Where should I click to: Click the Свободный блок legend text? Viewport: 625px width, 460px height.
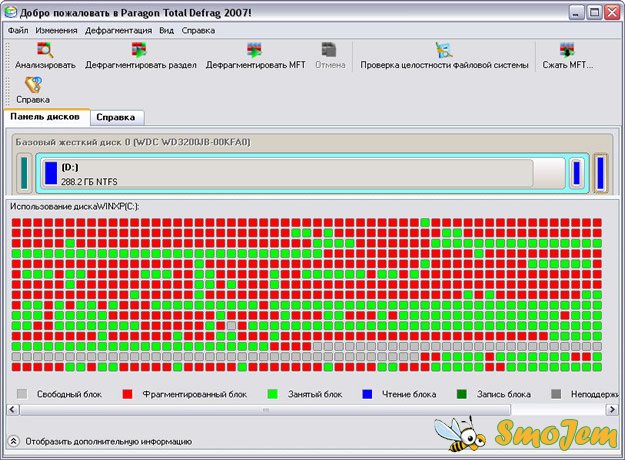(69, 394)
